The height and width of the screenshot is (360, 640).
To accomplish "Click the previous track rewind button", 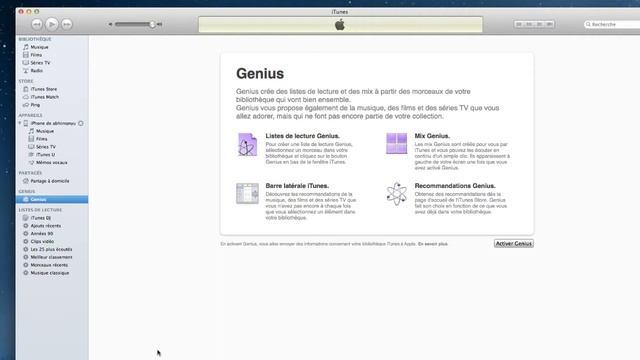I will pyautogui.click(x=37, y=24).
